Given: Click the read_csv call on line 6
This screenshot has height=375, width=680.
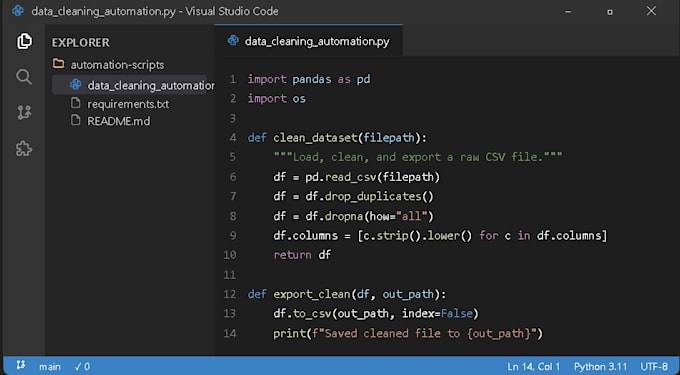Looking at the screenshot, I should [x=350, y=177].
